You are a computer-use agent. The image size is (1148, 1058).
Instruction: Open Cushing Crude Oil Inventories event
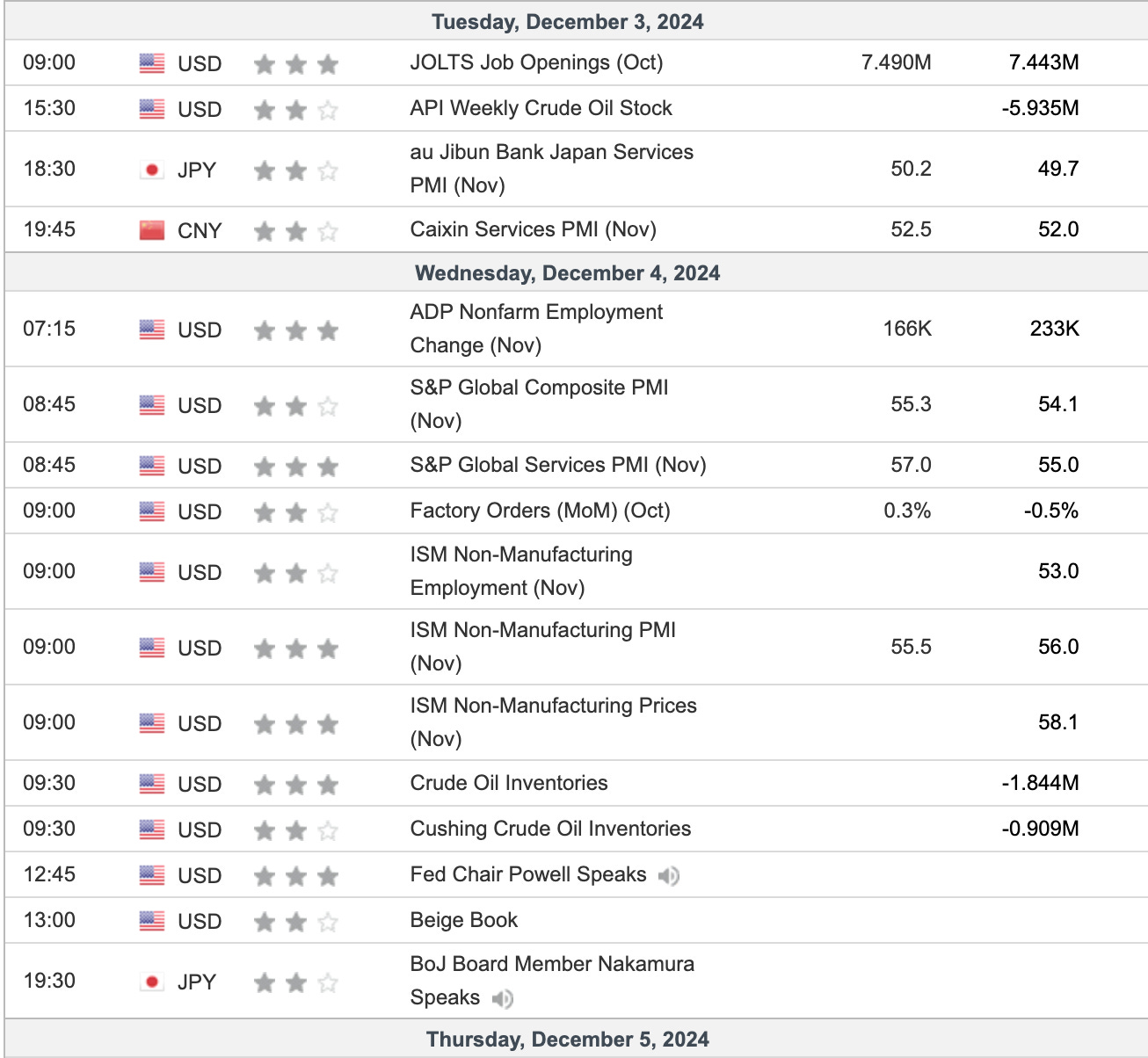[x=550, y=829]
